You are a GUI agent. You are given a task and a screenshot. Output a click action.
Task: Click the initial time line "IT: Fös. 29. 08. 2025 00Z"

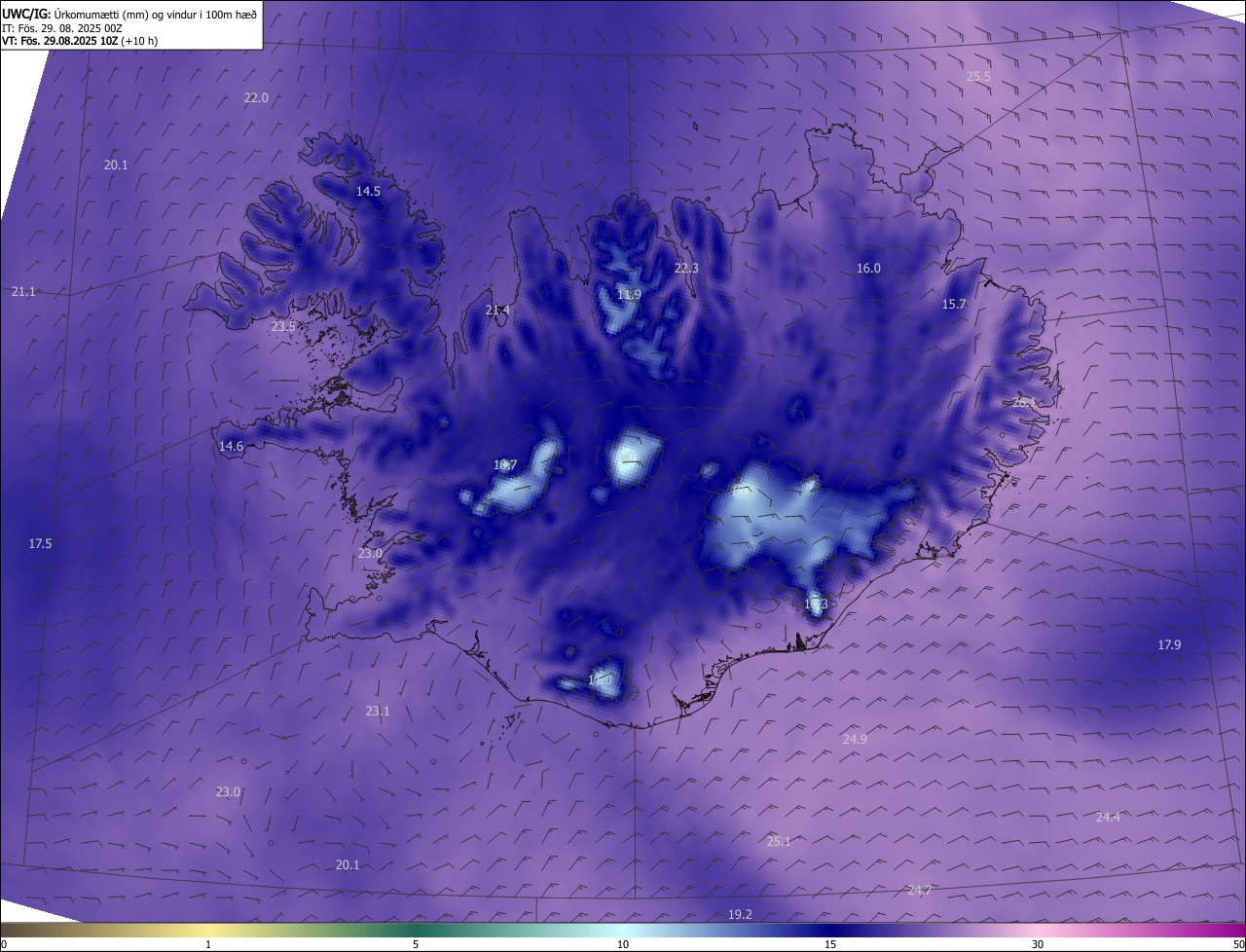(x=61, y=28)
